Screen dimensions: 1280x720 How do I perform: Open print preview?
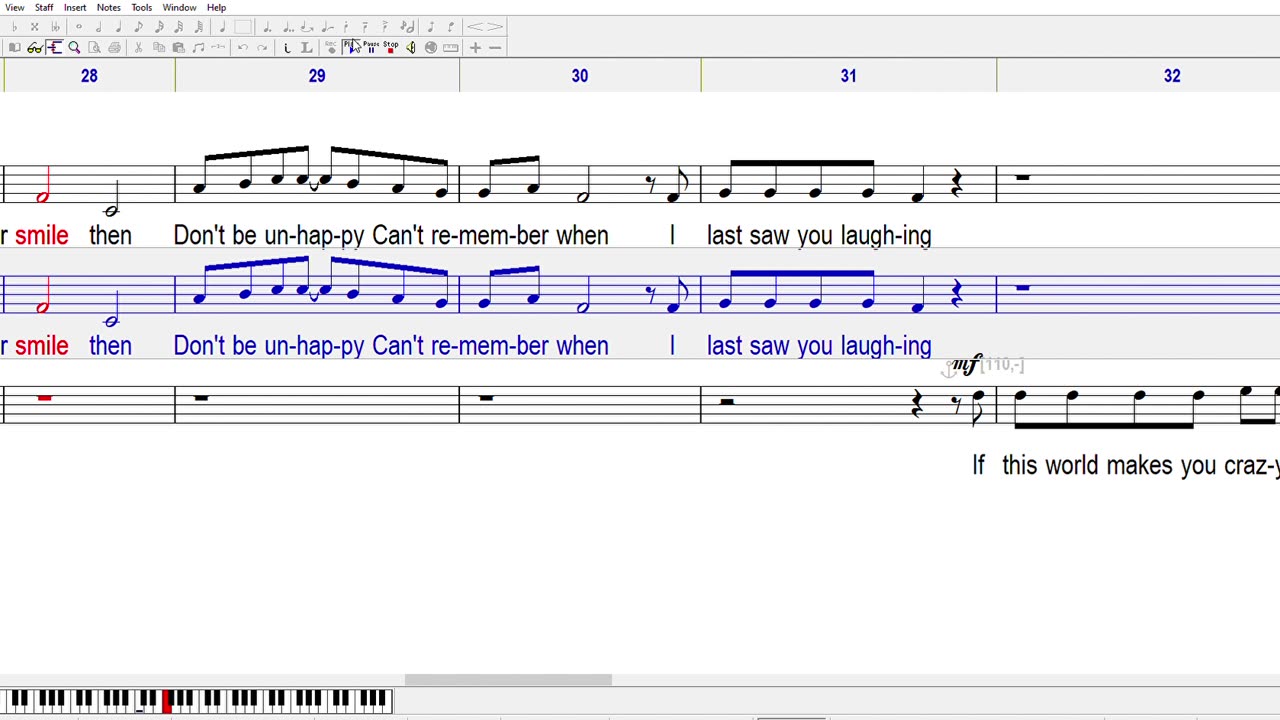point(95,47)
